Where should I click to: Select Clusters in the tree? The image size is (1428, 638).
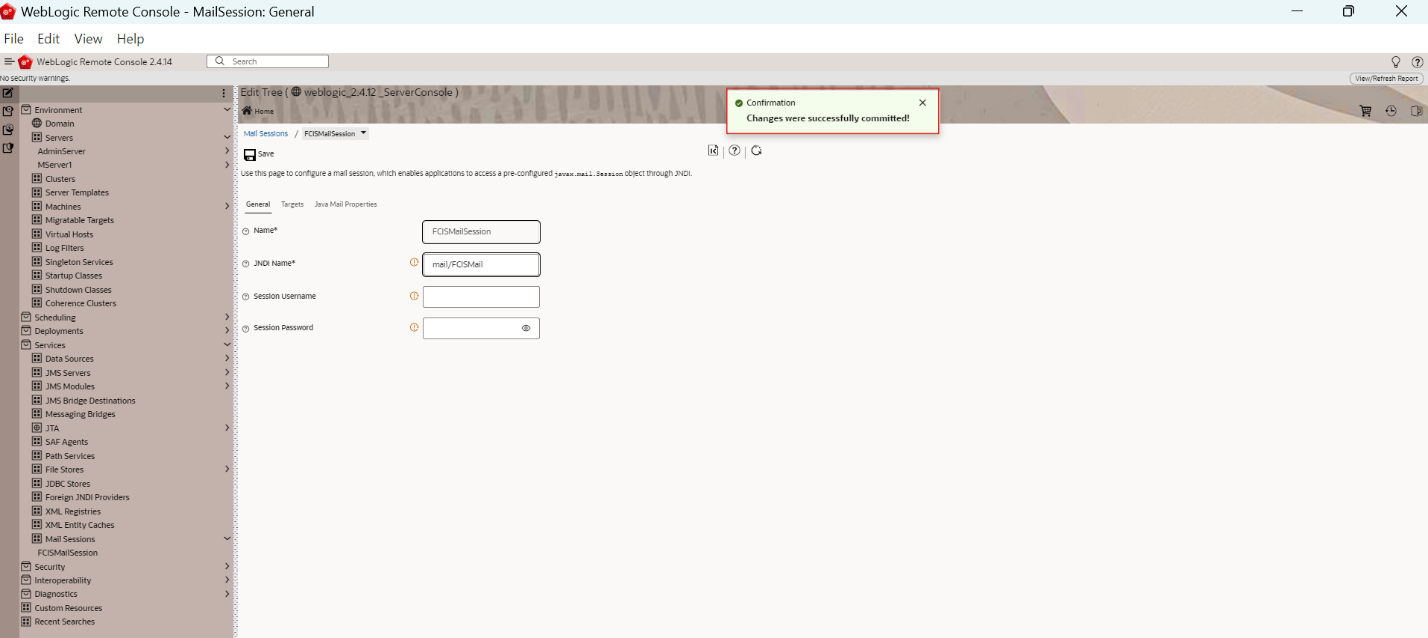tap(60, 179)
